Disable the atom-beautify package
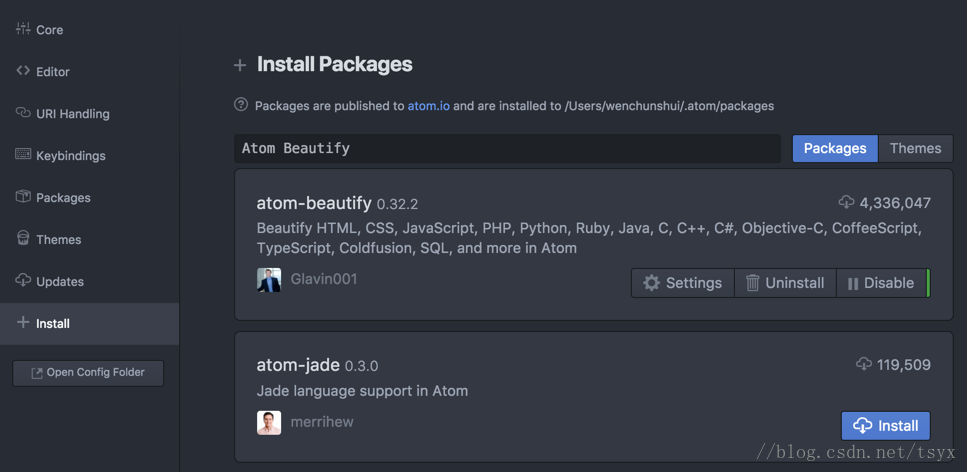The height and width of the screenshot is (472, 967). coord(881,283)
